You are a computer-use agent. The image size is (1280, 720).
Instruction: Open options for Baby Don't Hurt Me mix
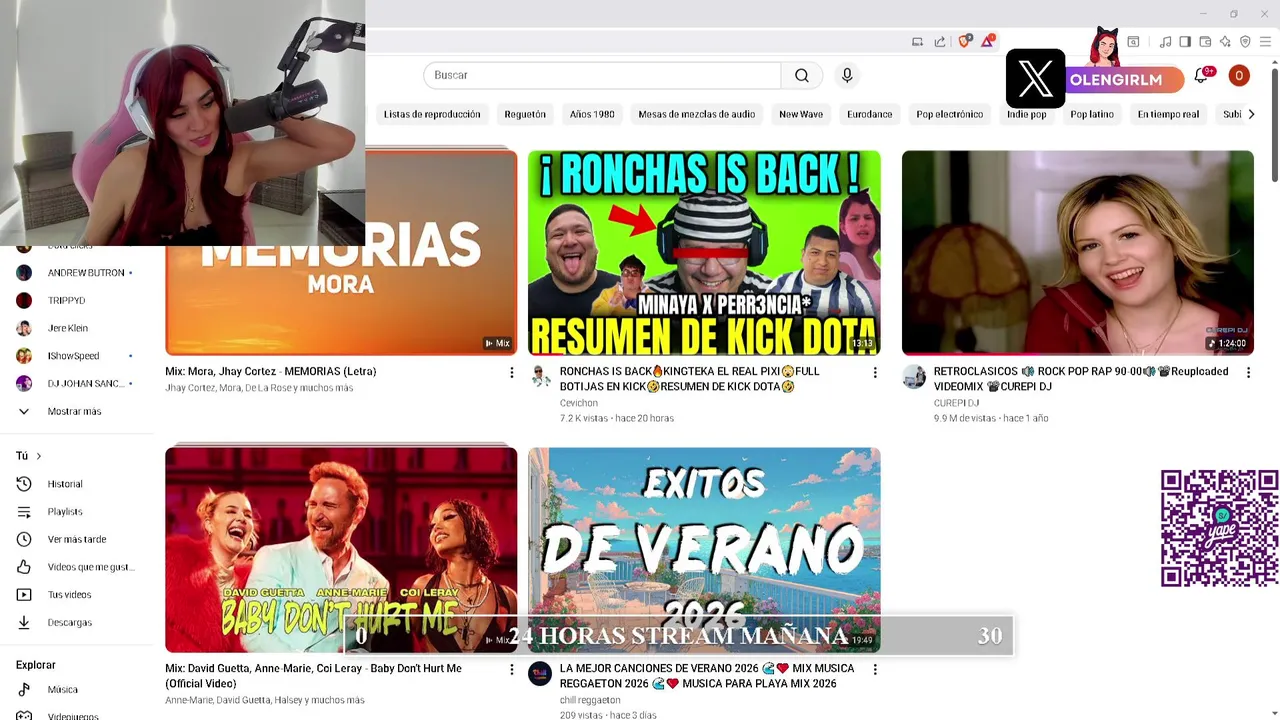[512, 669]
